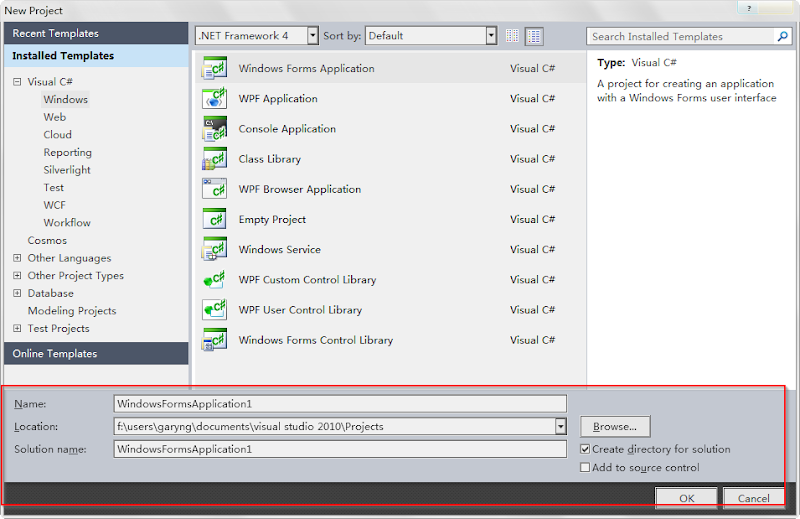Click the Search Installed Templates box
This screenshot has width=800, height=519.
(681, 36)
